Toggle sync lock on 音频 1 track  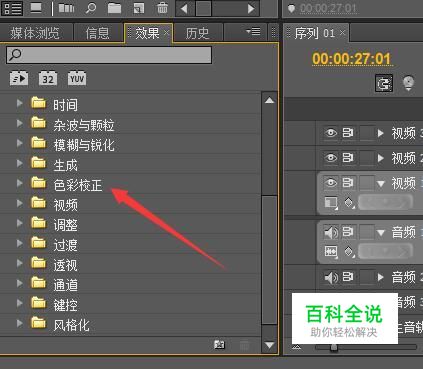pyautogui.click(x=348, y=232)
